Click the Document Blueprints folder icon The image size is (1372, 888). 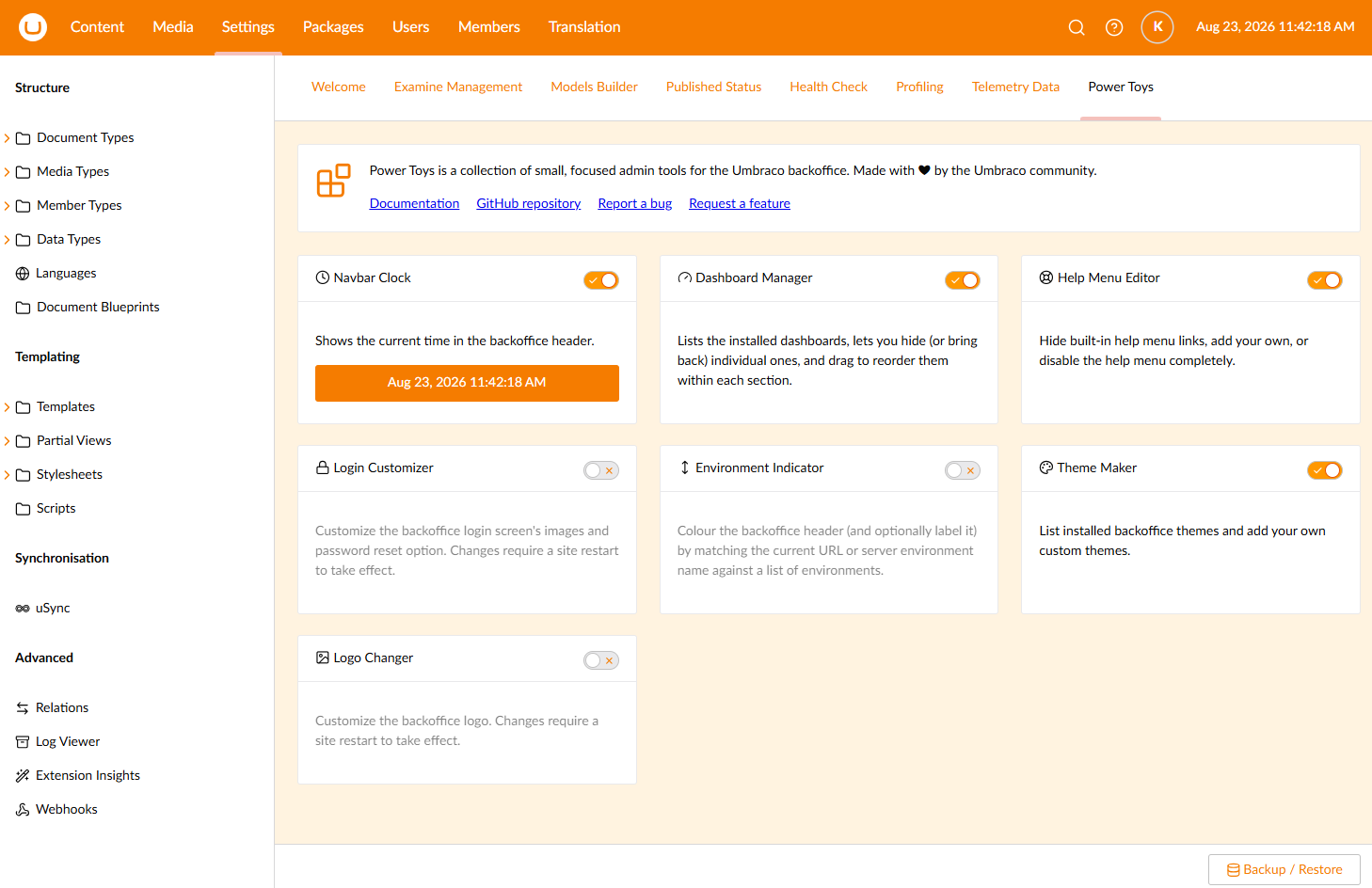pyautogui.click(x=24, y=308)
